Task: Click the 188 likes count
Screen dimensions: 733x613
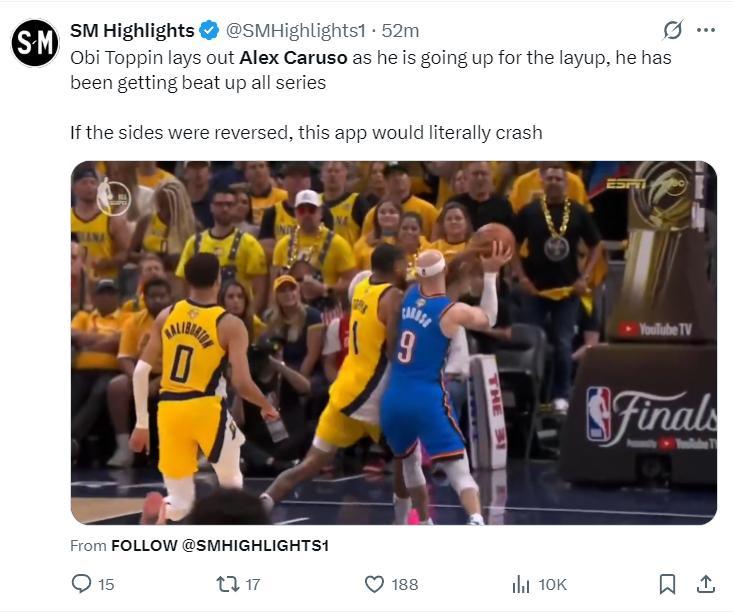Action: click(404, 584)
